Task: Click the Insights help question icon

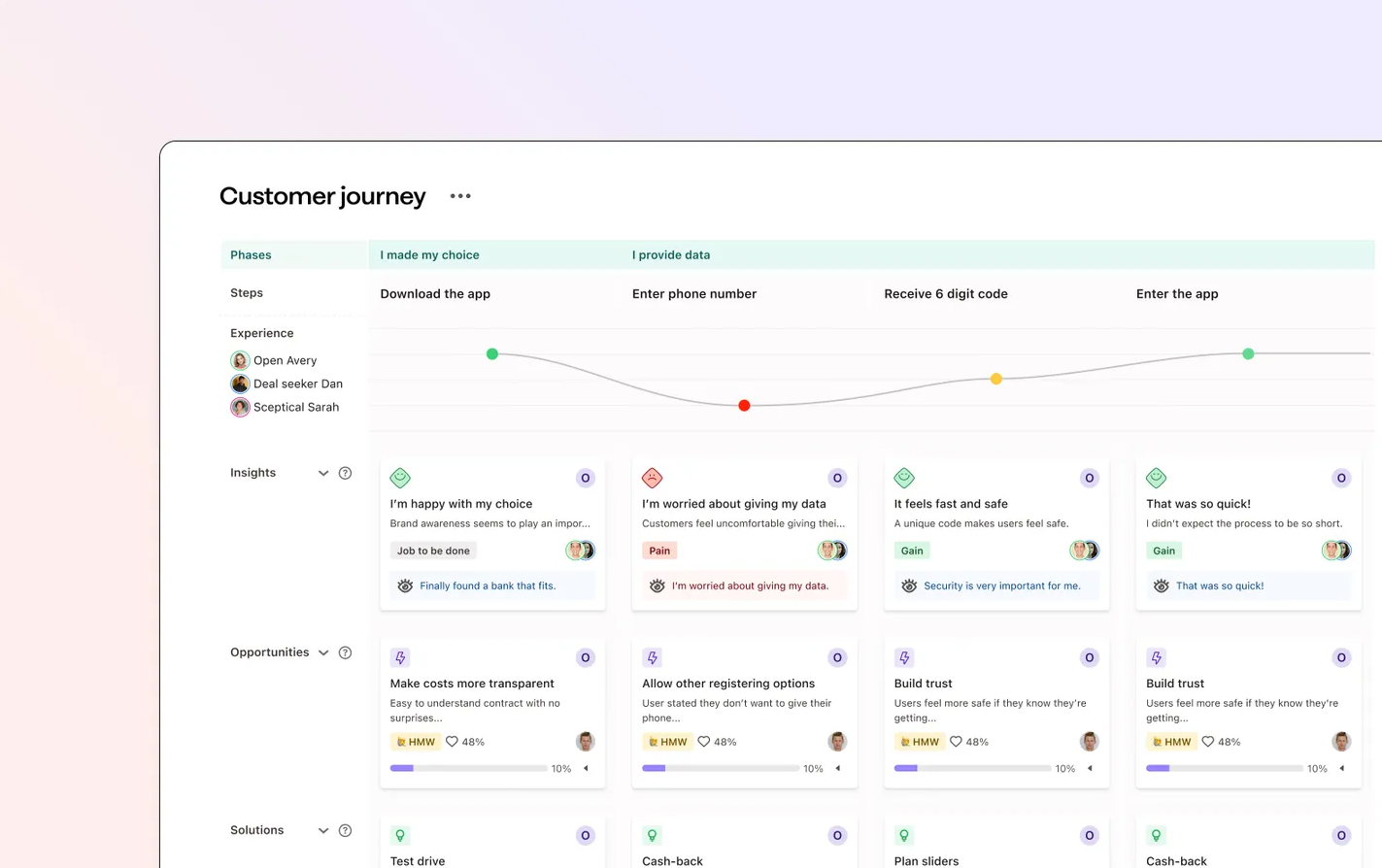Action: click(x=345, y=473)
